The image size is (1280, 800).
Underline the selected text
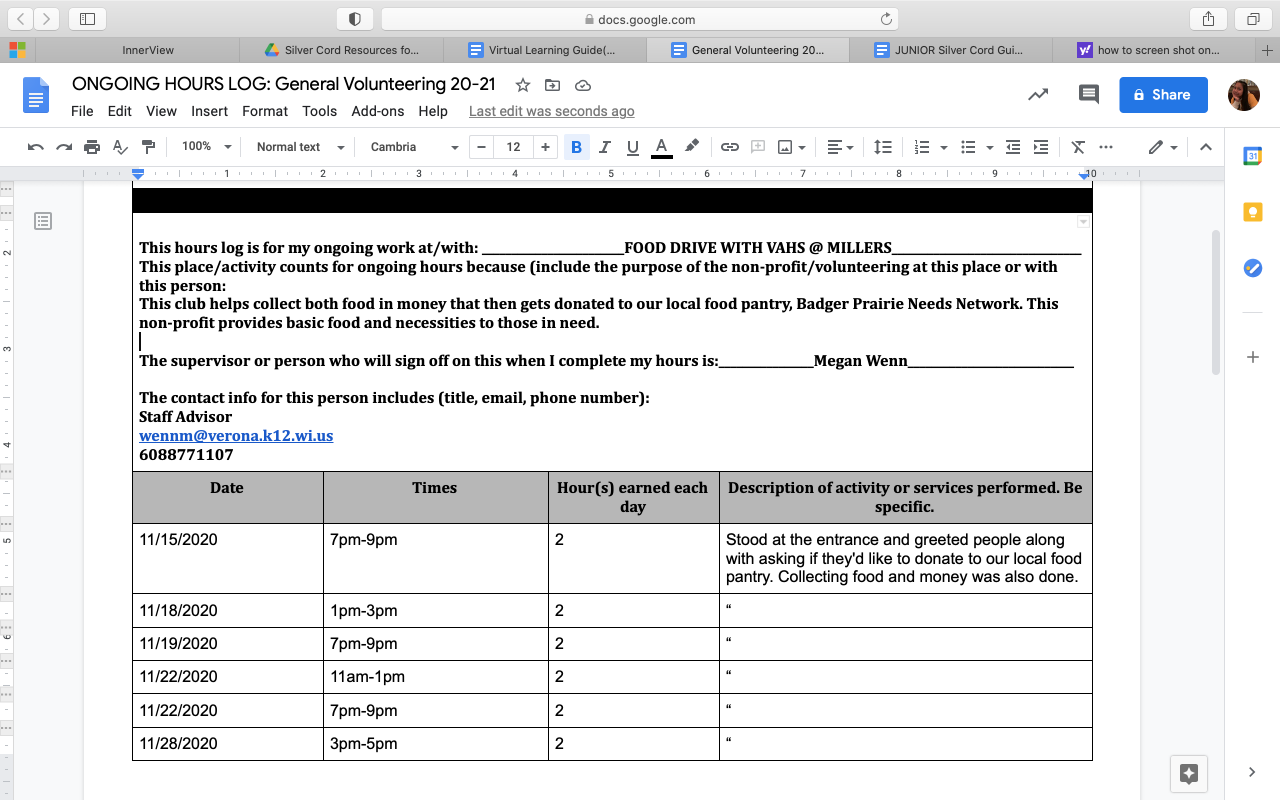[x=632, y=147]
